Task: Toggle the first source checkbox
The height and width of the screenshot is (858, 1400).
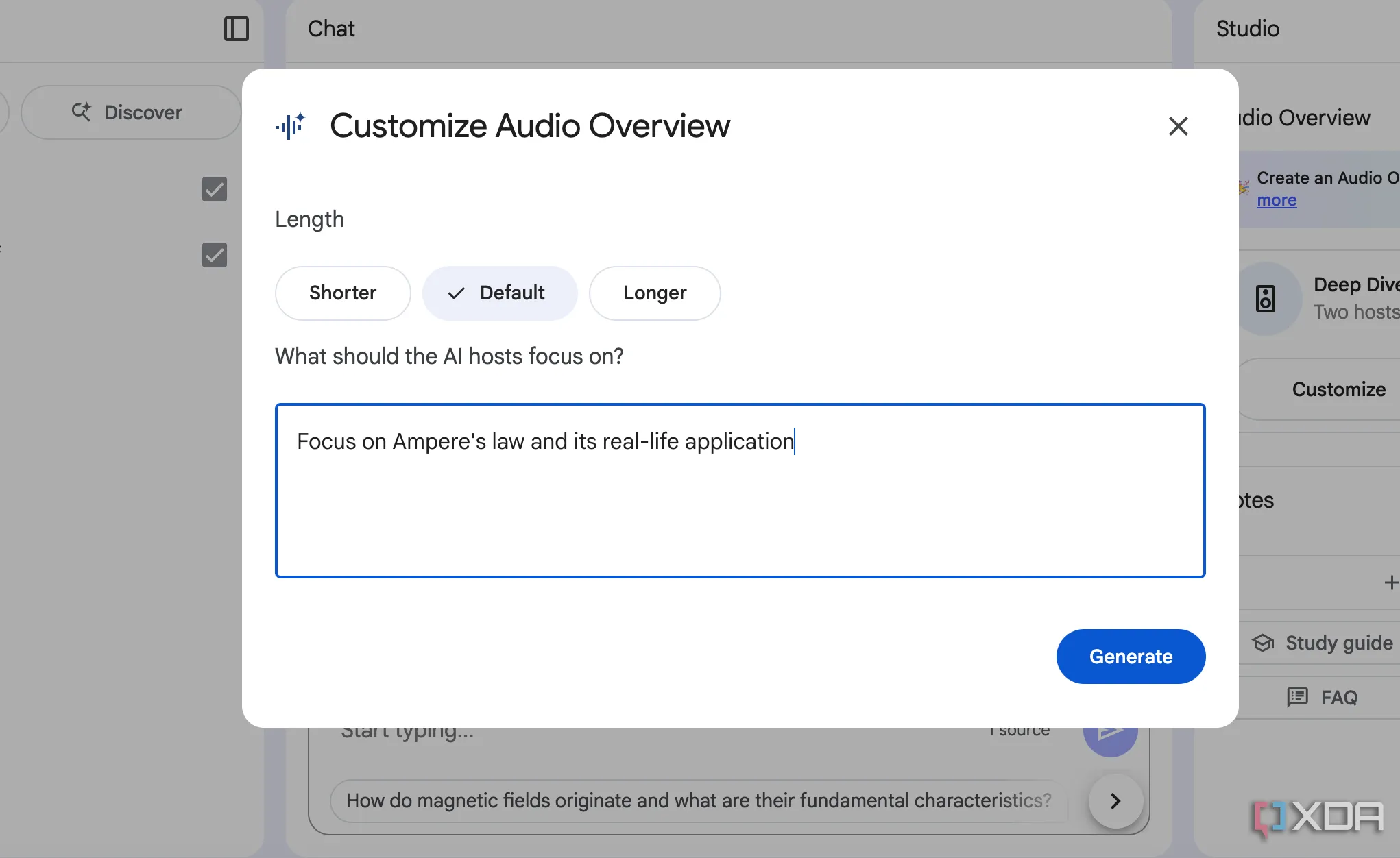Action: click(x=215, y=189)
